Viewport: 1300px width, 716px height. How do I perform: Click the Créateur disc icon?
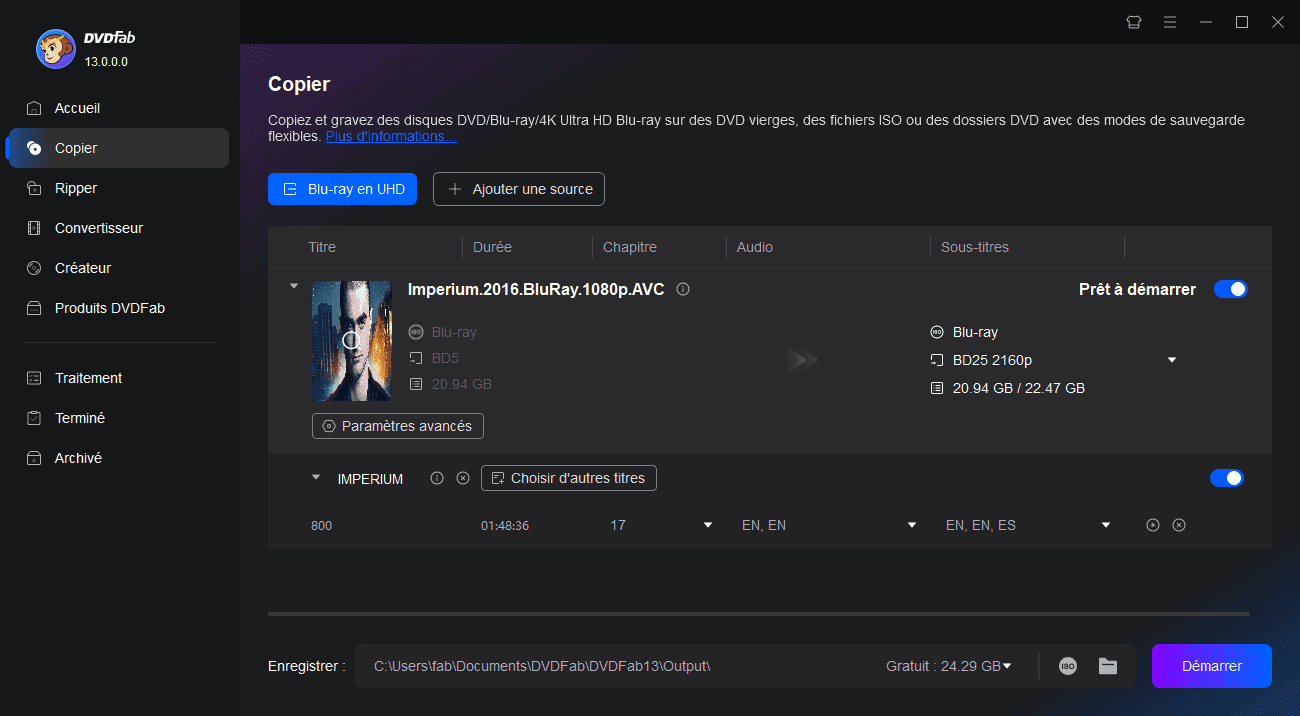coord(34,268)
